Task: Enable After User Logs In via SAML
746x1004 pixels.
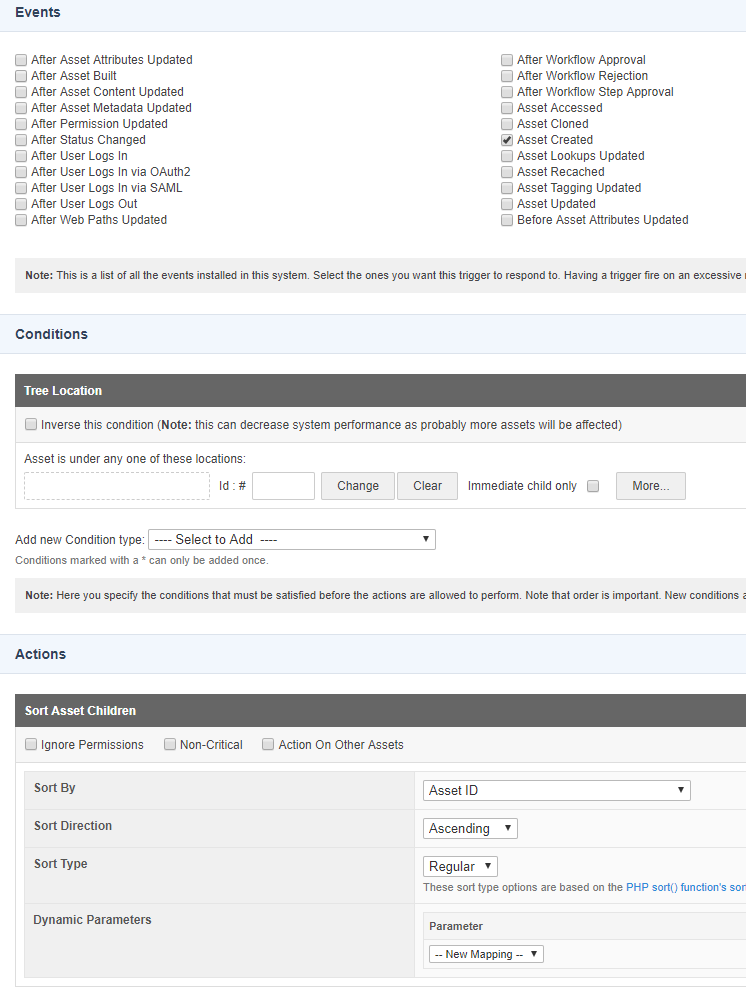Action: point(21,188)
